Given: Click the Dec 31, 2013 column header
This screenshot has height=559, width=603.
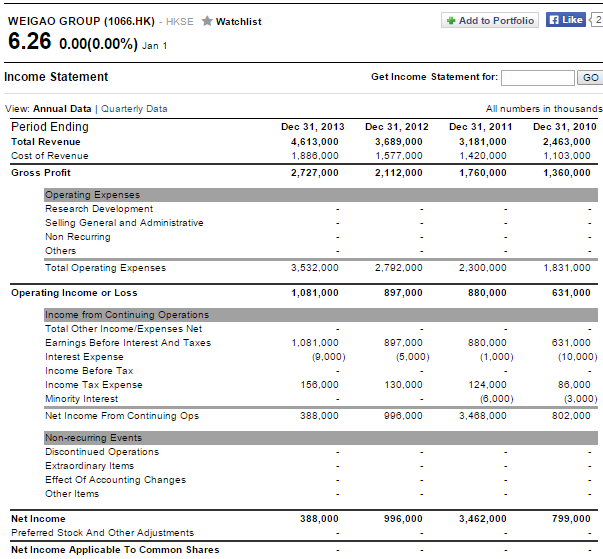Looking at the screenshot, I should point(313,127).
